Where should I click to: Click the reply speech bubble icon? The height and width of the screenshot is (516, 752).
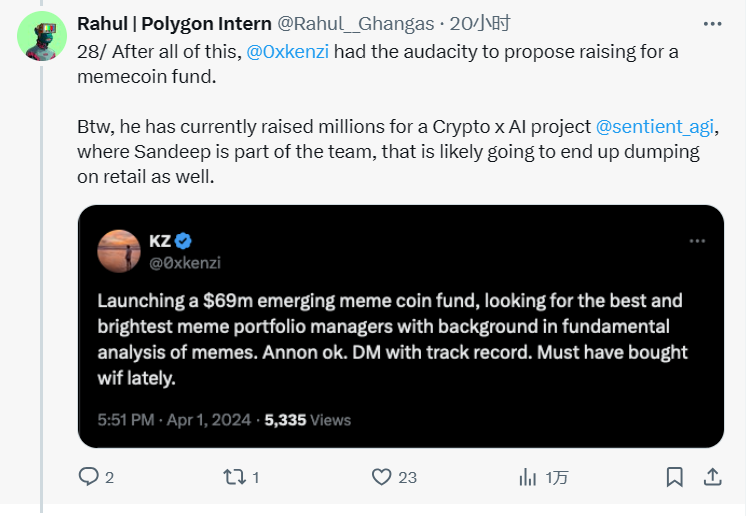point(88,477)
